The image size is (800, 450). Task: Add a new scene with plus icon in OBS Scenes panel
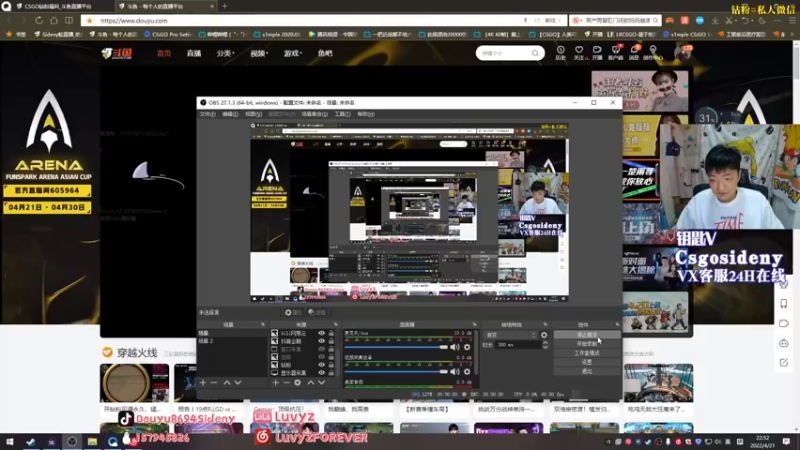click(x=203, y=383)
